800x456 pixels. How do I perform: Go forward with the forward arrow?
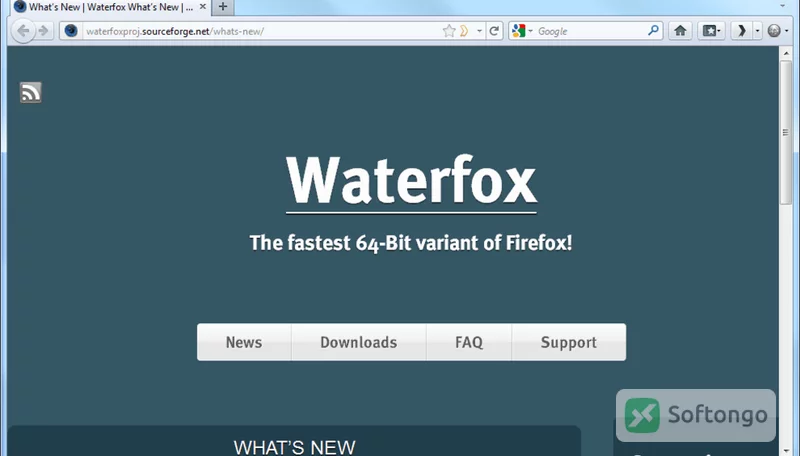(44, 31)
